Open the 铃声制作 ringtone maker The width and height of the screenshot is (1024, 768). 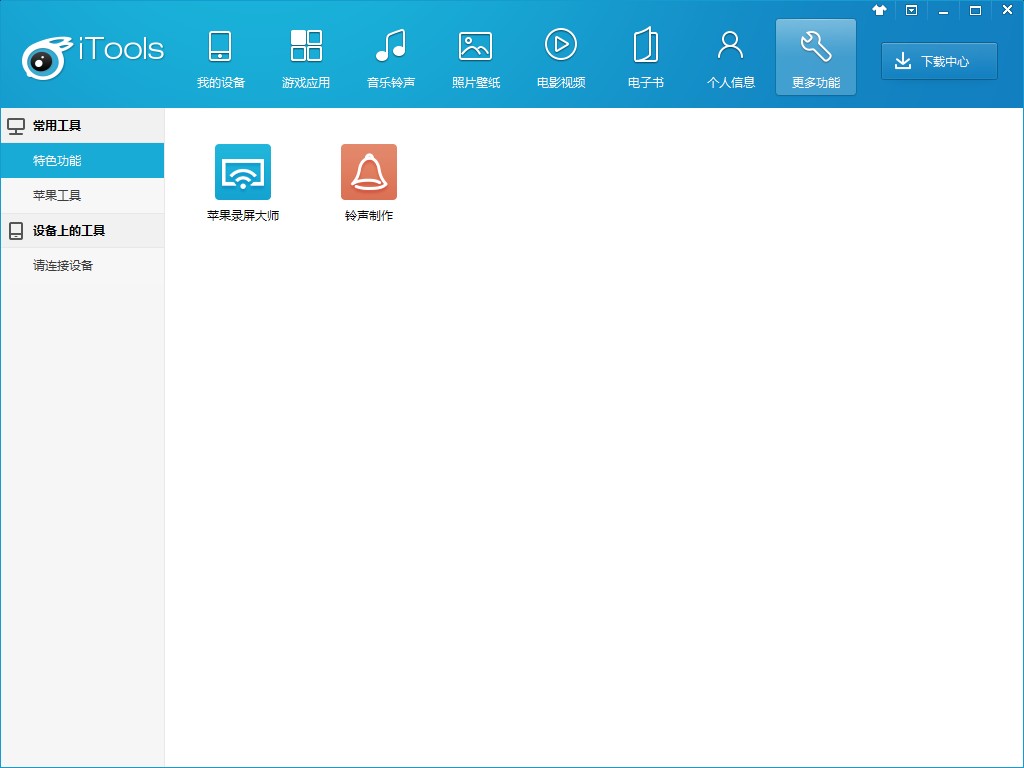[369, 173]
